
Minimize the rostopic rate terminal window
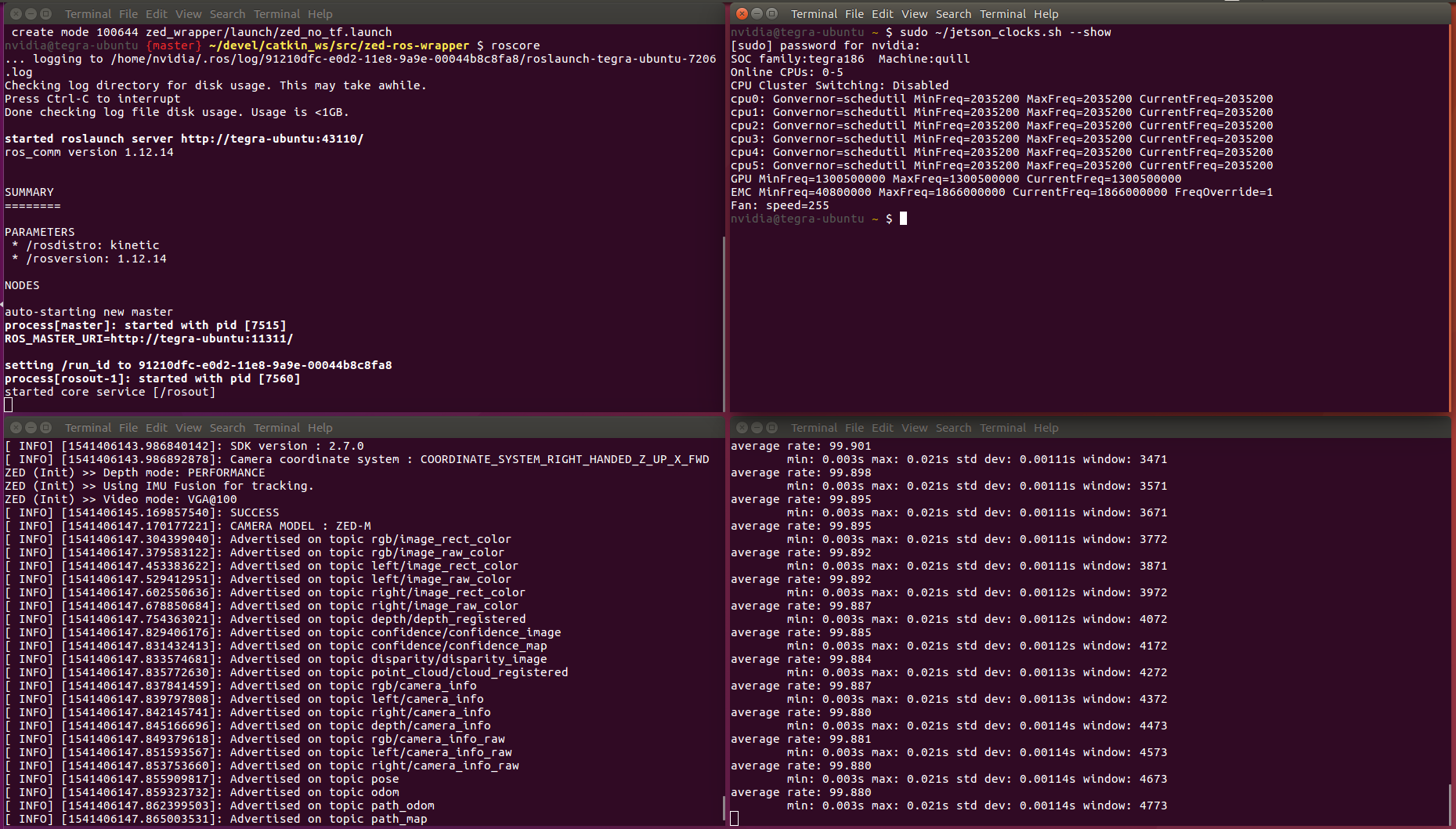tap(757, 428)
